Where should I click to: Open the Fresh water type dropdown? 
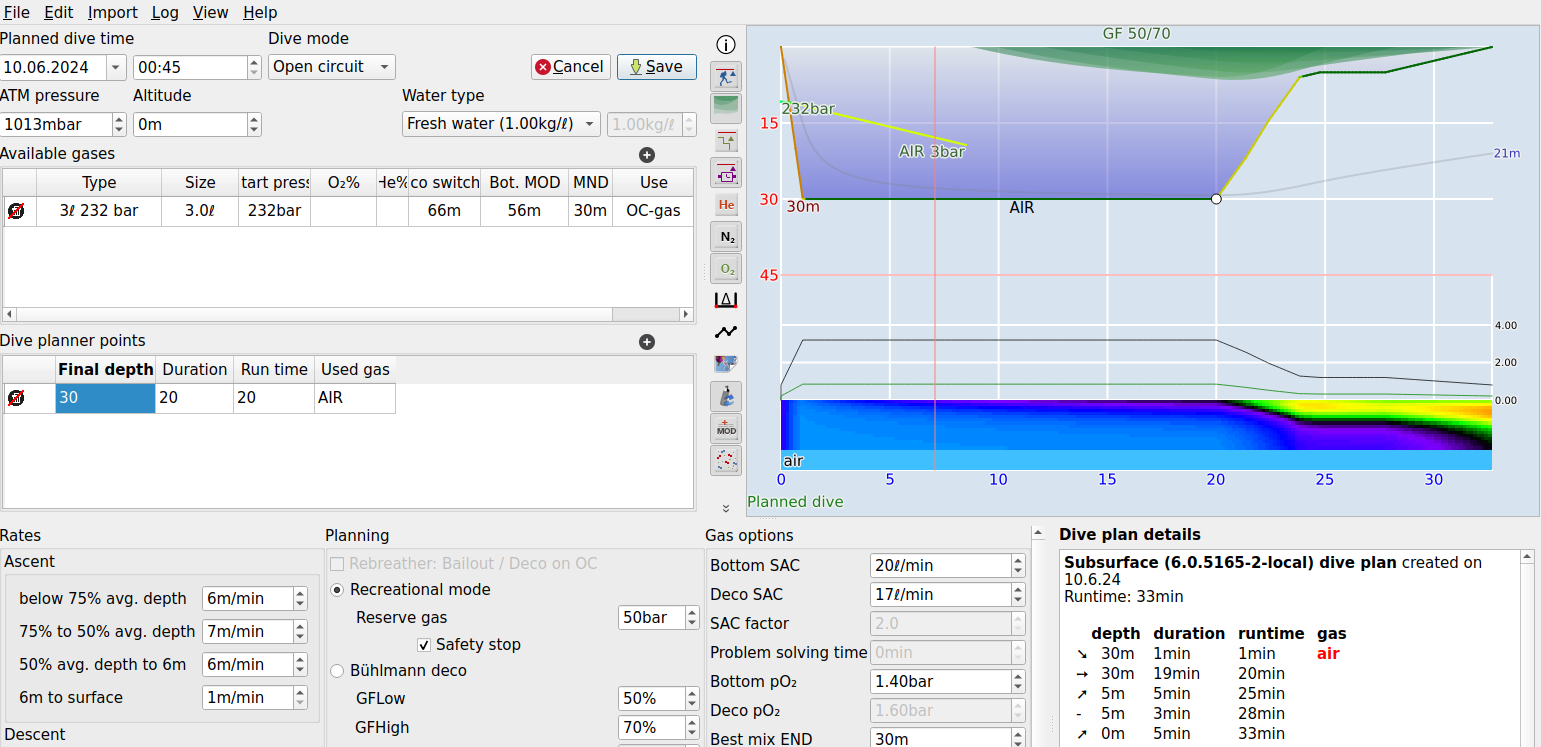[501, 124]
